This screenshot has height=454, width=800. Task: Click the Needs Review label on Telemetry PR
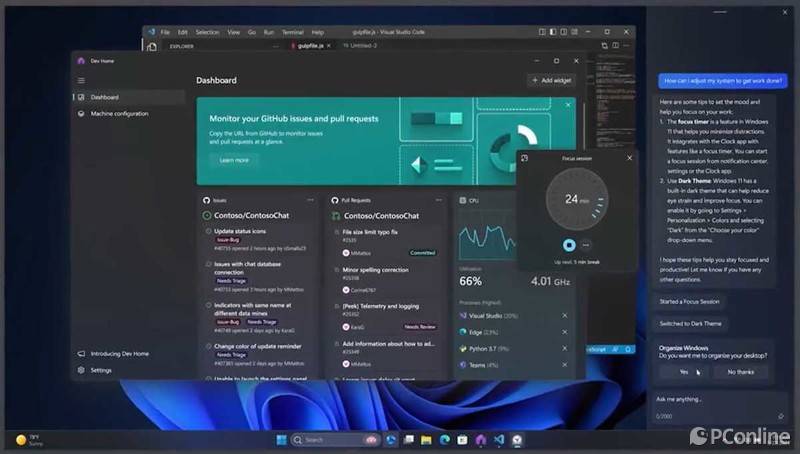click(420, 326)
